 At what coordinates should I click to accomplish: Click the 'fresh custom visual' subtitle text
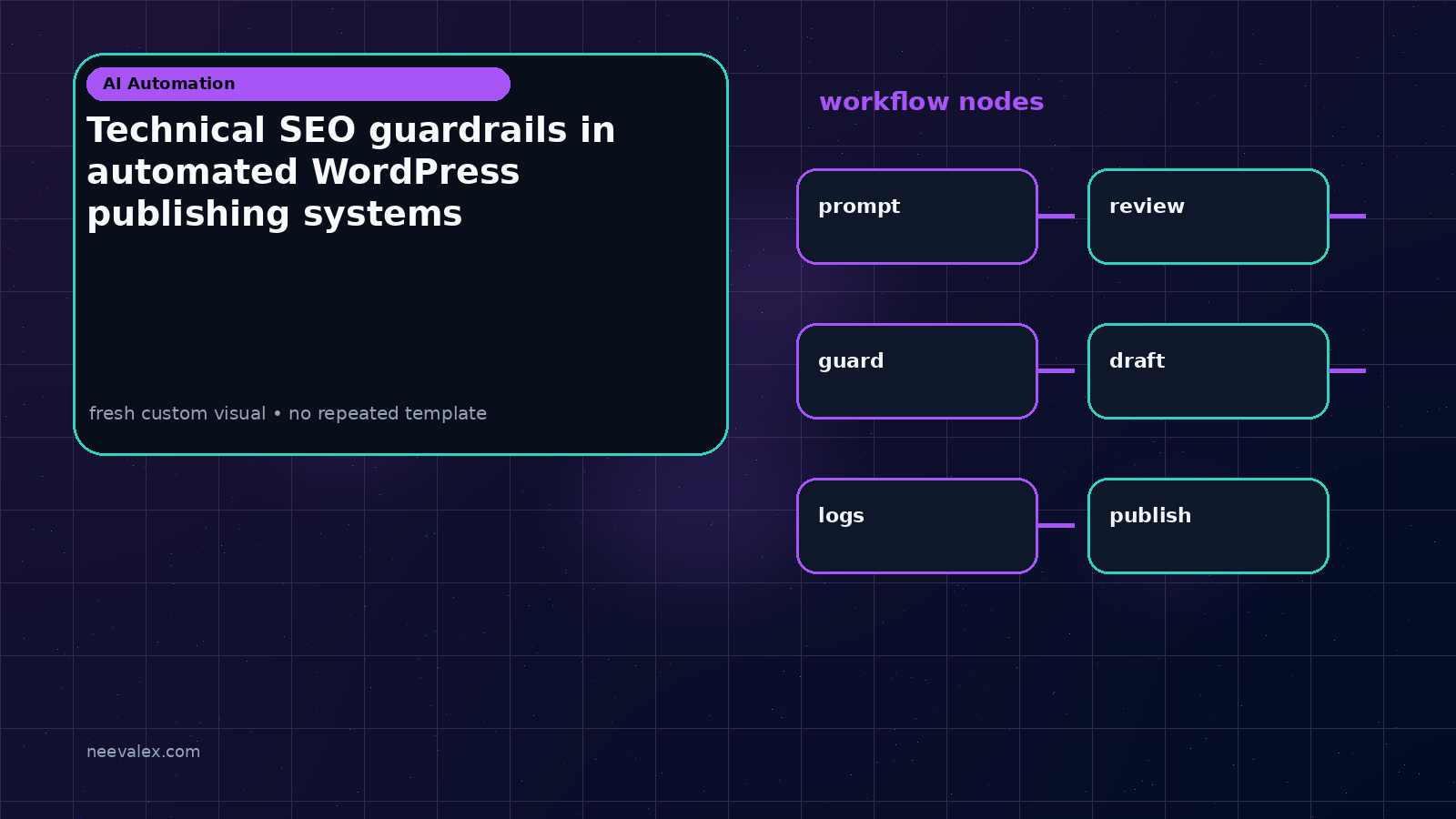(288, 413)
